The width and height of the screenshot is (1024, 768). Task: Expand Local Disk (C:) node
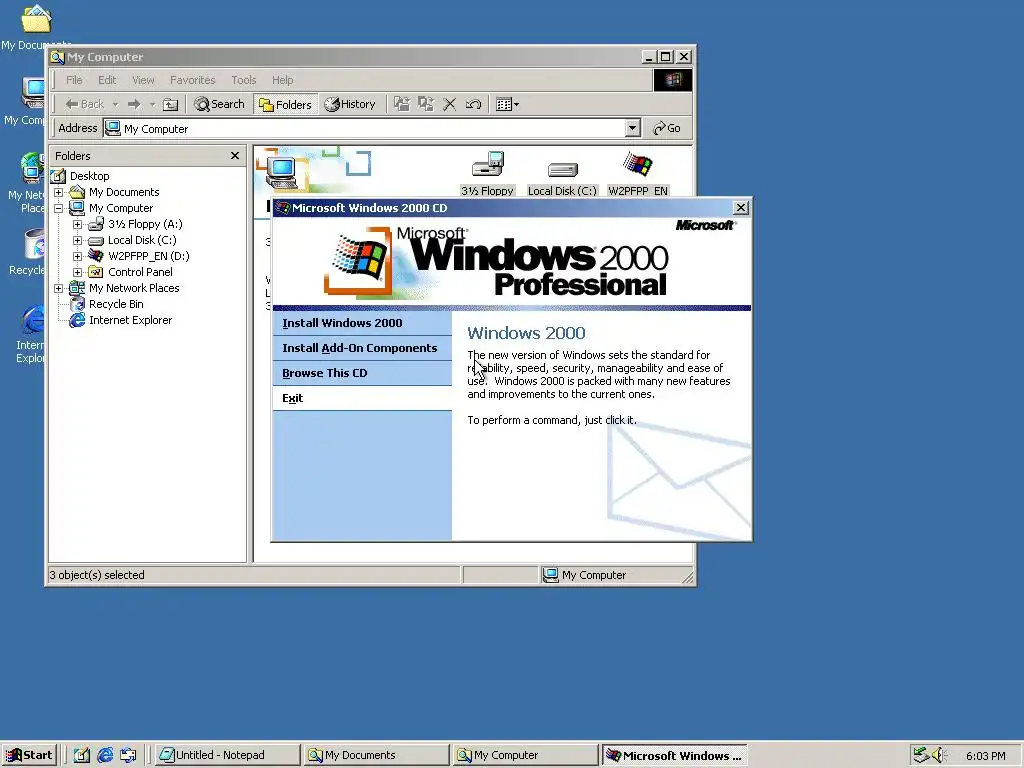77,240
